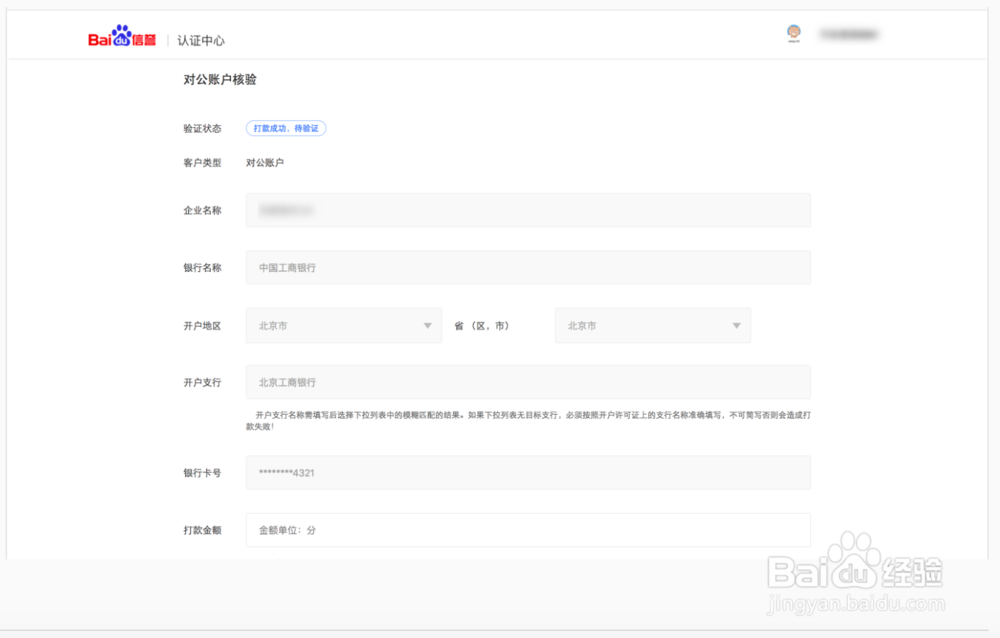Viewport: 1000px width, 638px height.
Task: Open the 开户地区 city dropdown showing 北京市
Action: [340, 325]
